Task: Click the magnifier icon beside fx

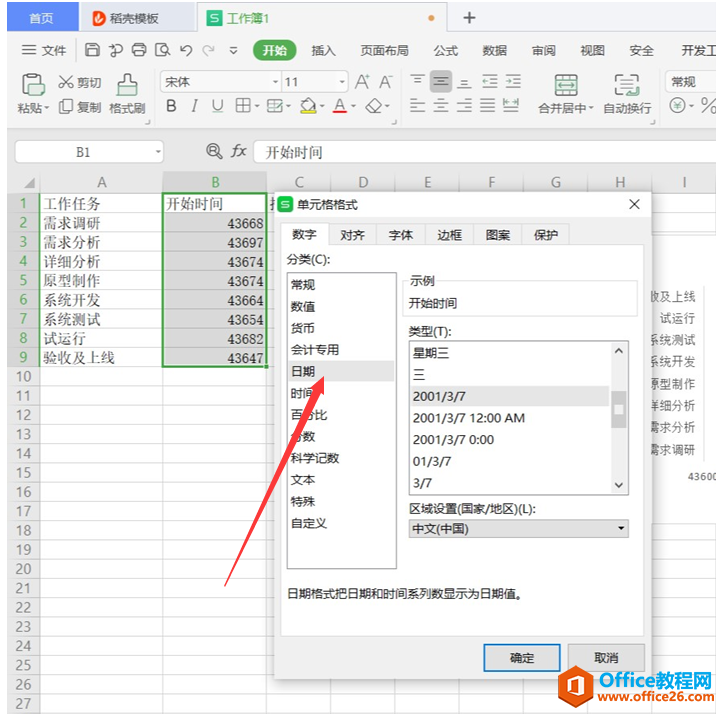Action: [x=214, y=151]
